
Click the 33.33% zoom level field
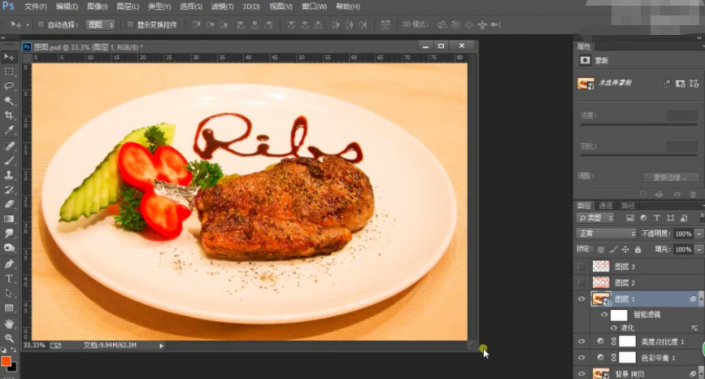[x=34, y=345]
